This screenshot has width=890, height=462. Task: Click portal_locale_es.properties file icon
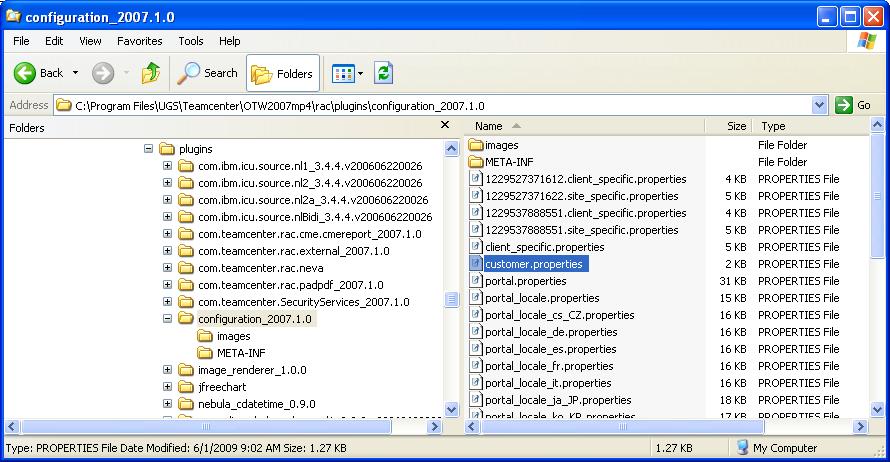point(476,349)
